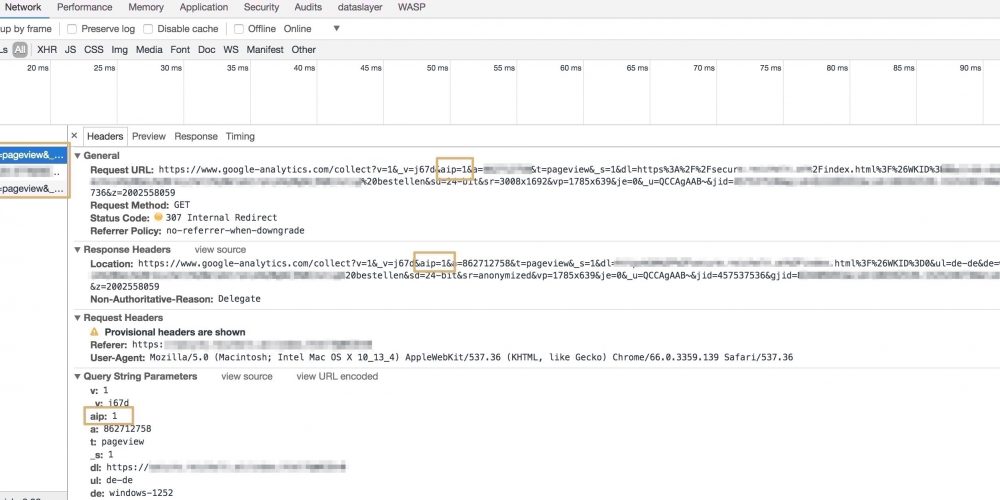Filter requests by WS

(231, 50)
